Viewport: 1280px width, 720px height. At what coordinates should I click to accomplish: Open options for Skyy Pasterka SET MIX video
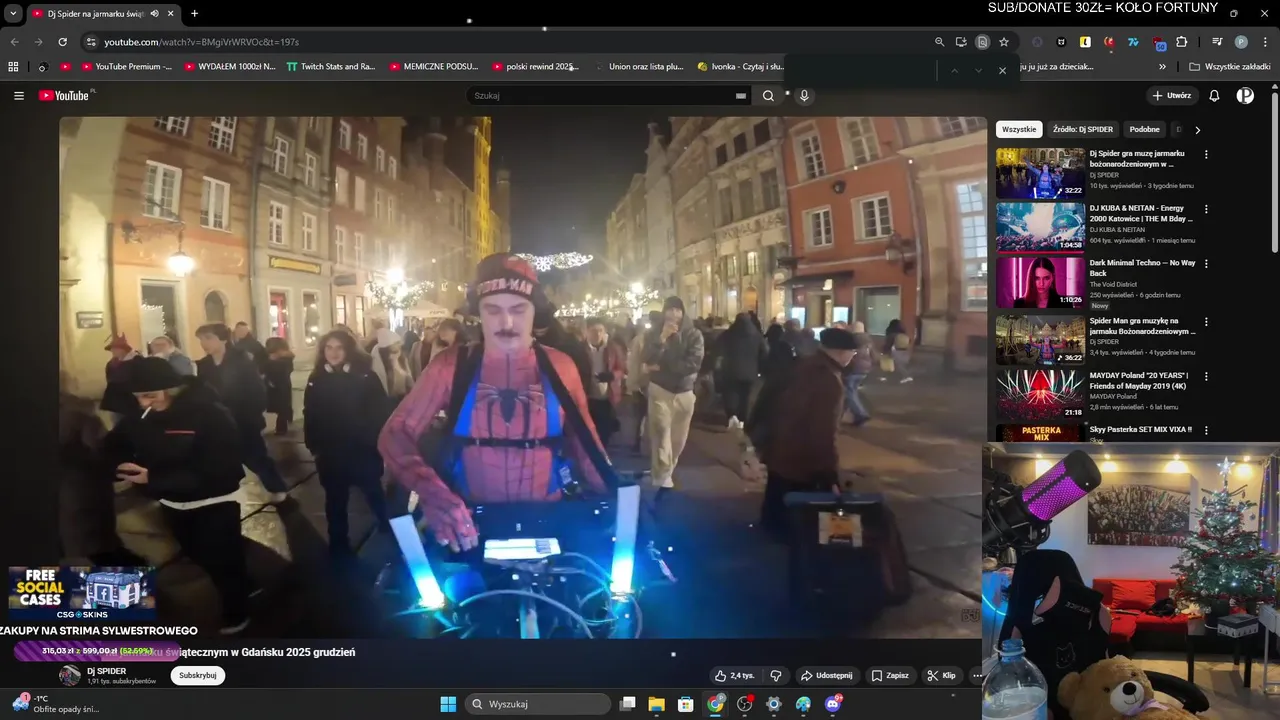pos(1206,430)
